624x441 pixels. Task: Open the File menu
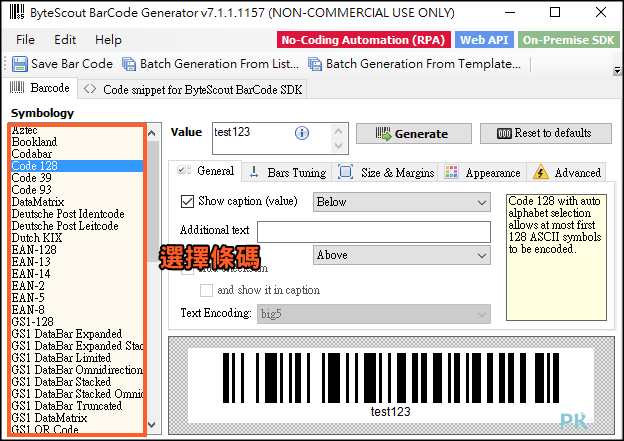tap(25, 40)
